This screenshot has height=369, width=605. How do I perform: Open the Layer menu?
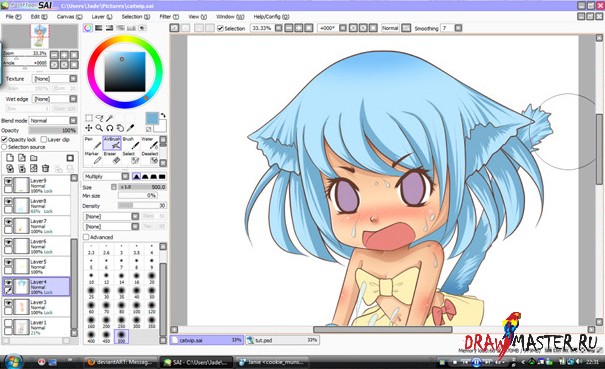click(102, 17)
